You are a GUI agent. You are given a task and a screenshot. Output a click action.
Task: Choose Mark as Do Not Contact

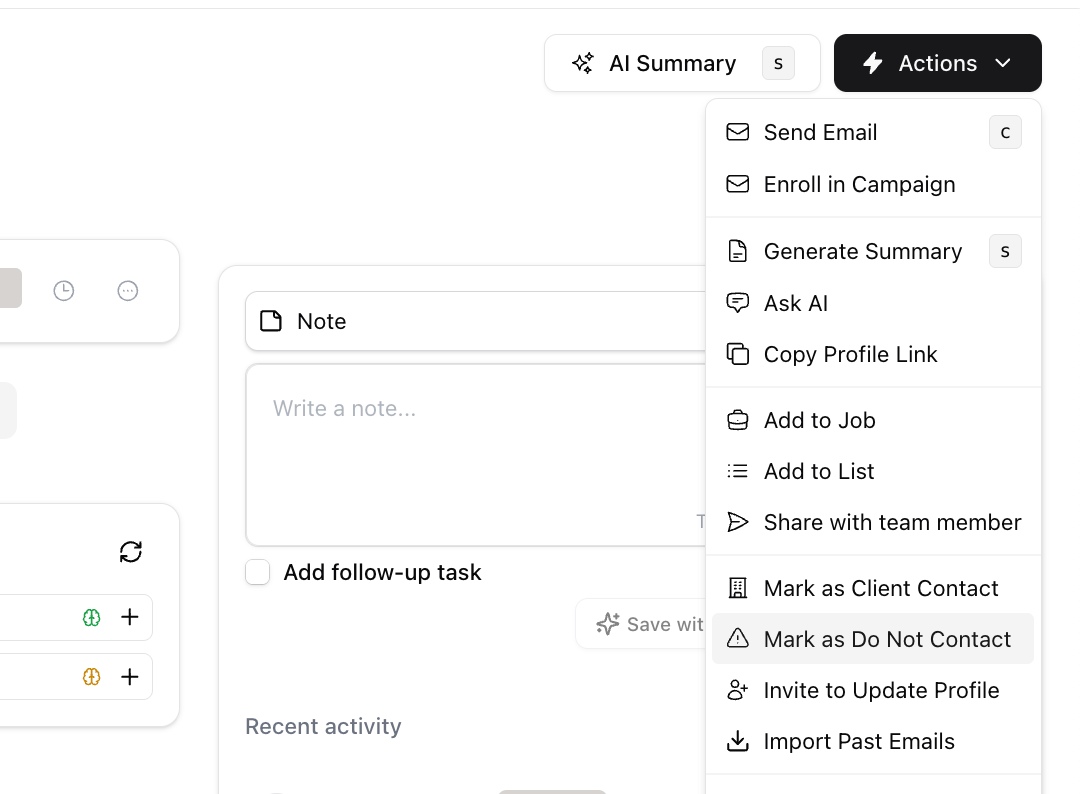(873, 639)
